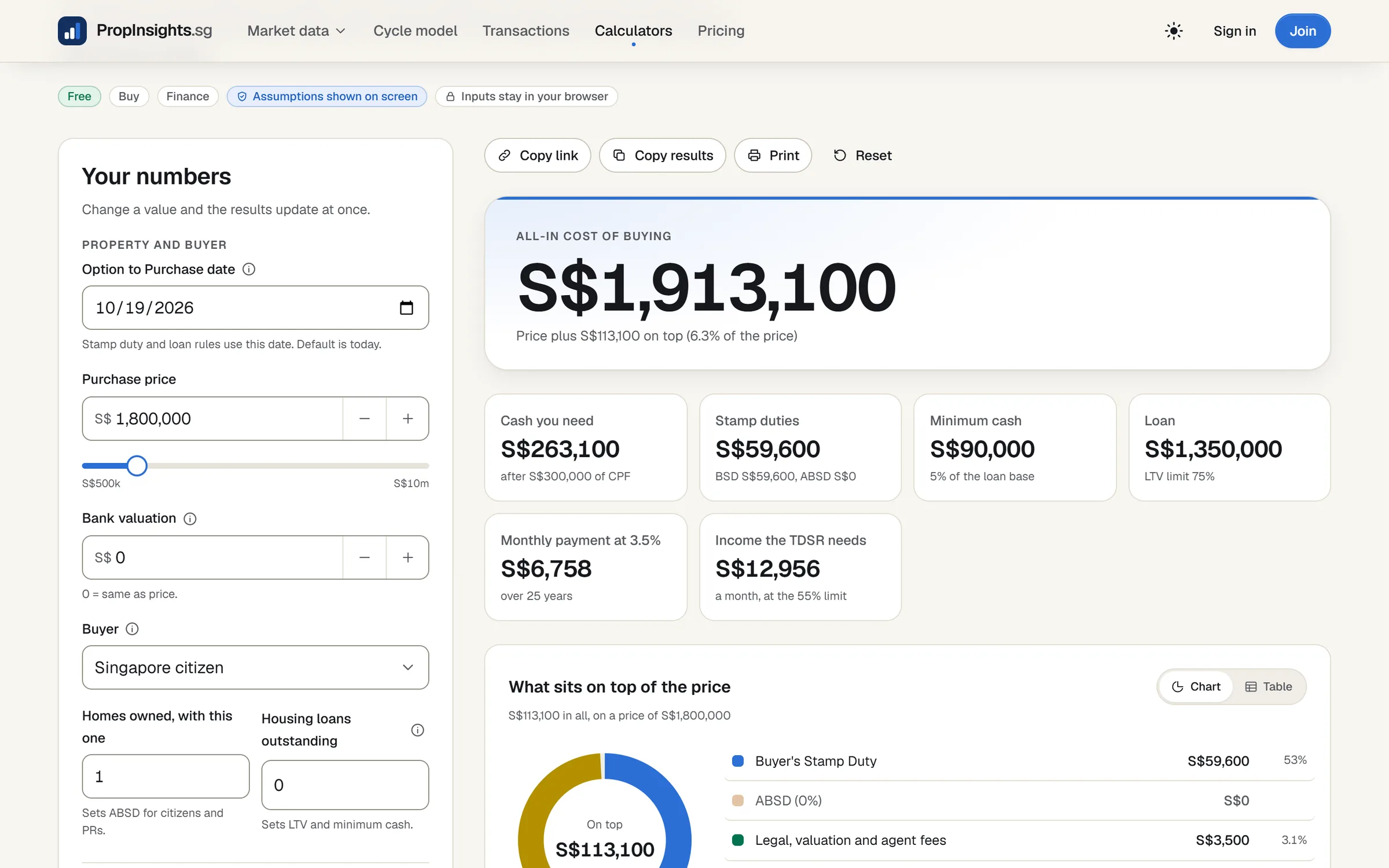Click the donut chart S$113,100 center value
1389x868 pixels.
tap(605, 849)
